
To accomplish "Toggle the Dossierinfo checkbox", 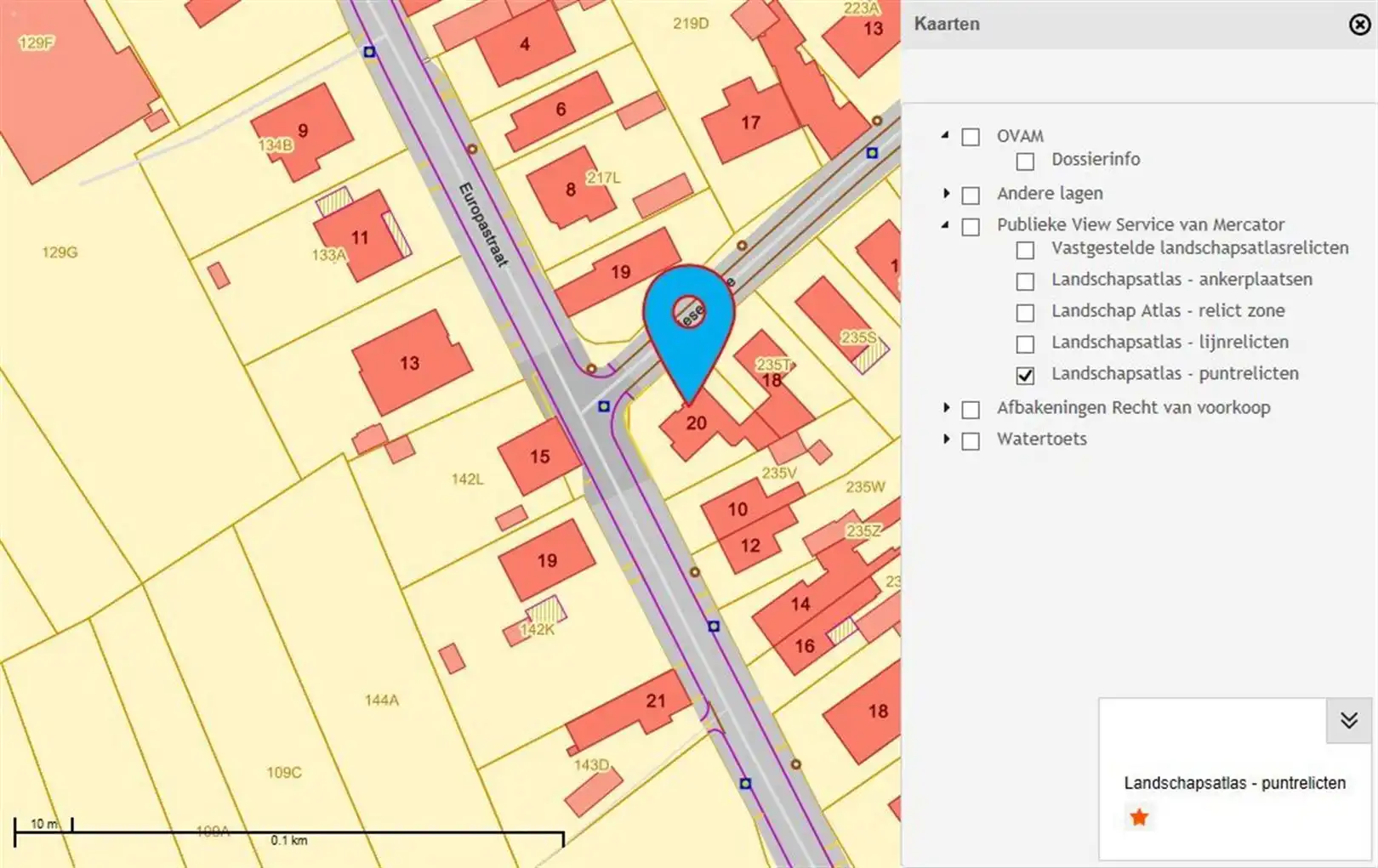I will [1025, 161].
